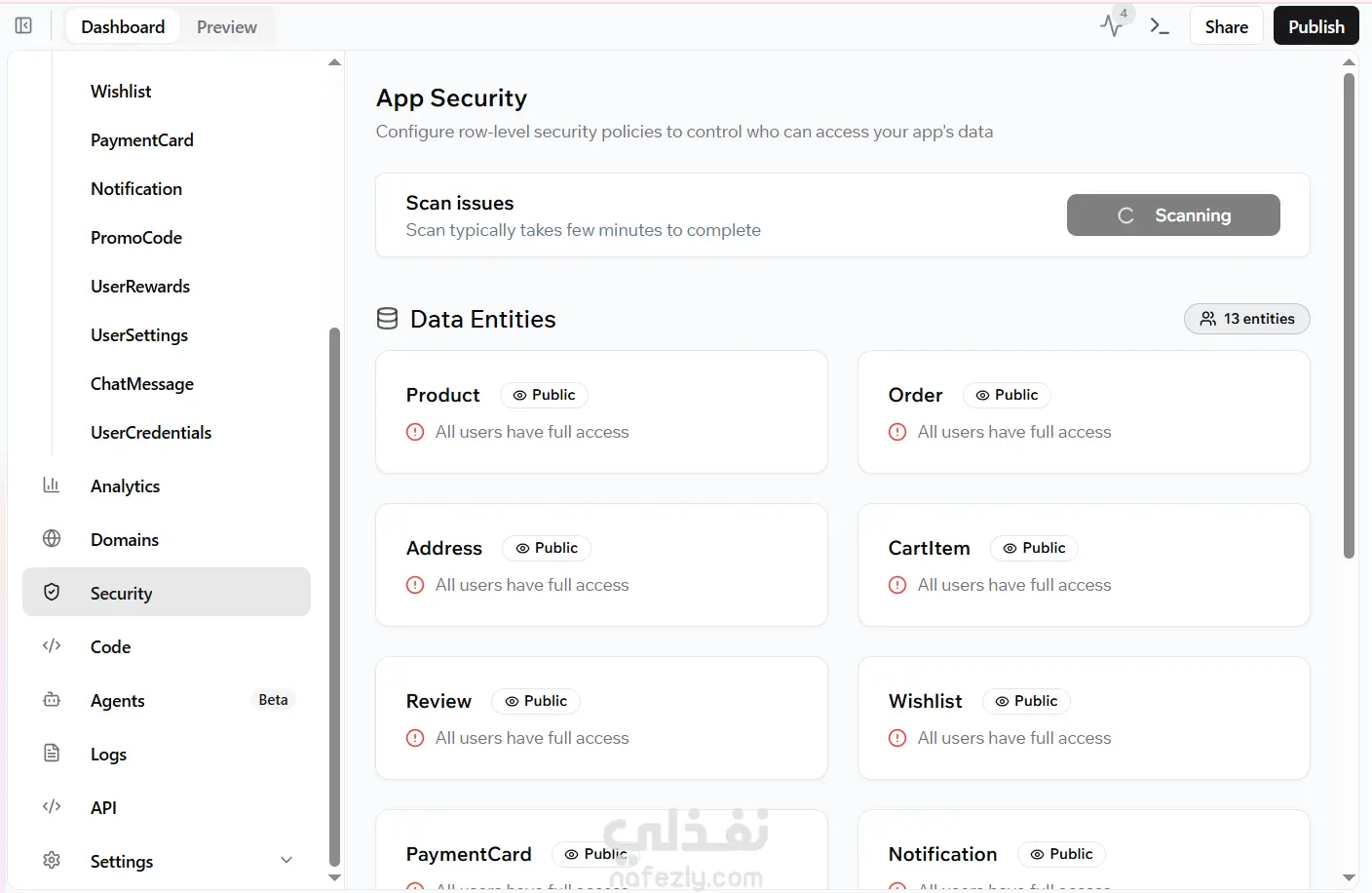Open UserCredentials entity in sidebar

(x=151, y=433)
